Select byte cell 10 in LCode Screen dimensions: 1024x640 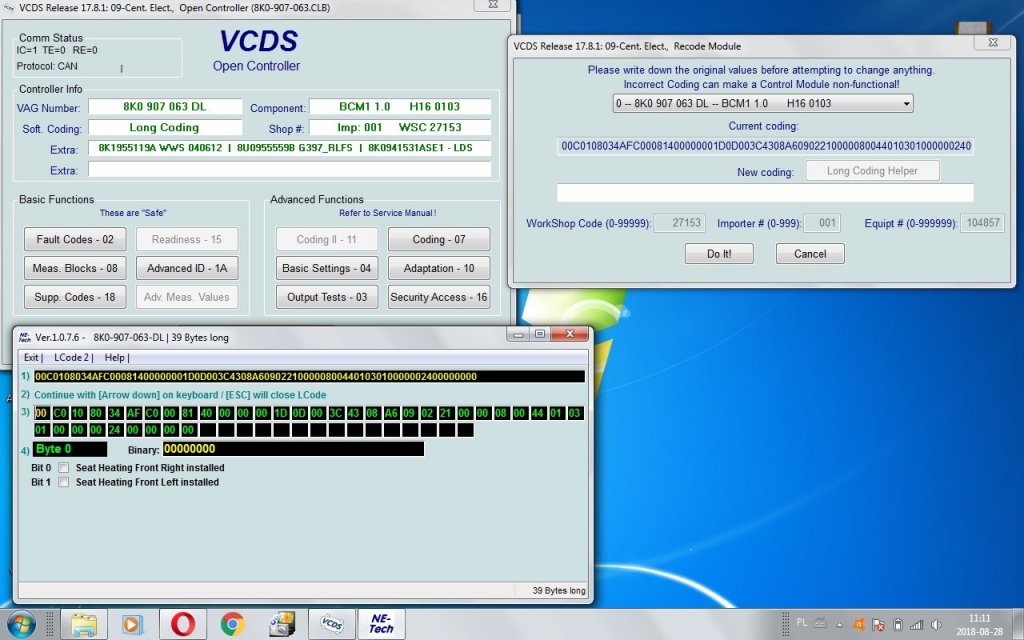tap(78, 413)
